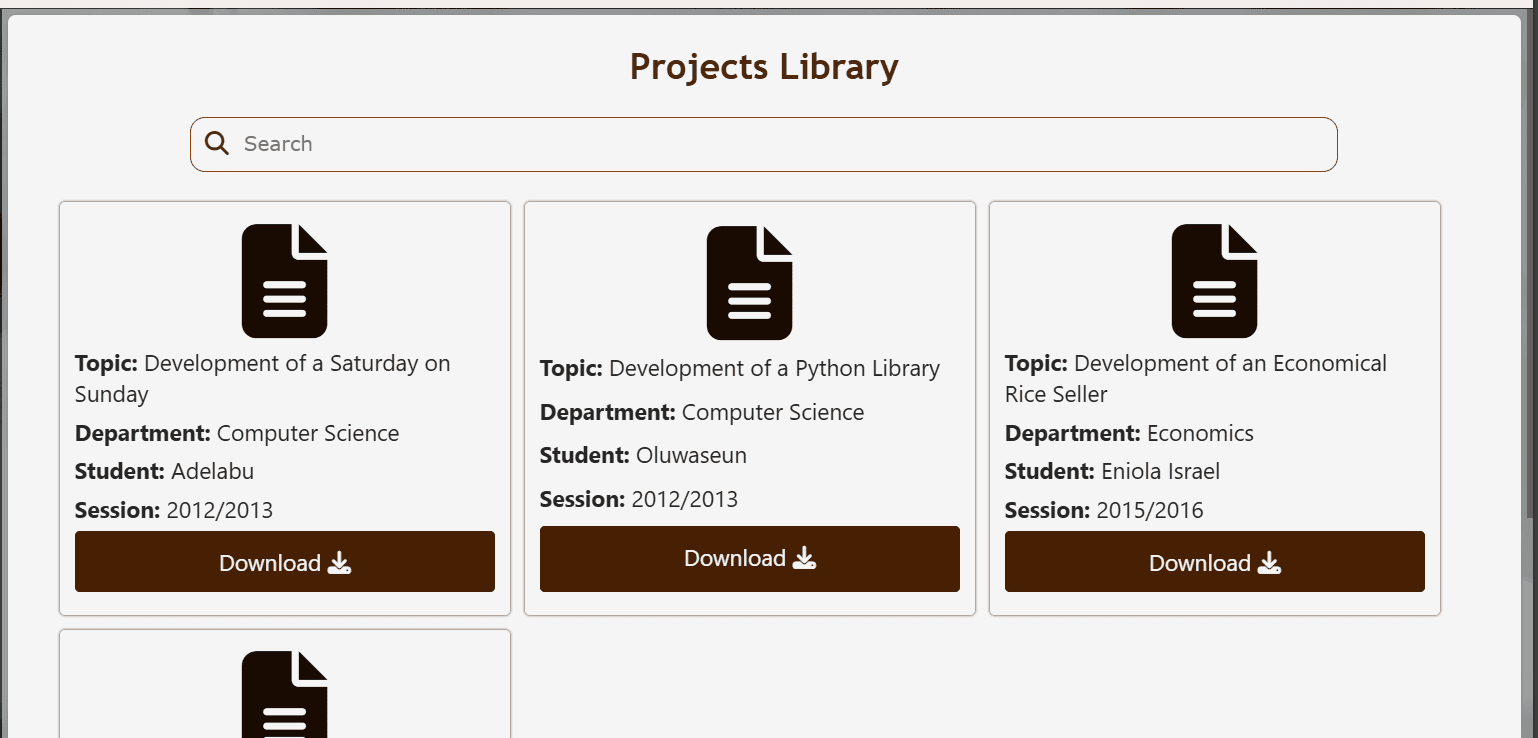Image resolution: width=1538 pixels, height=738 pixels.
Task: Select the Projects Library page title
Action: click(763, 66)
